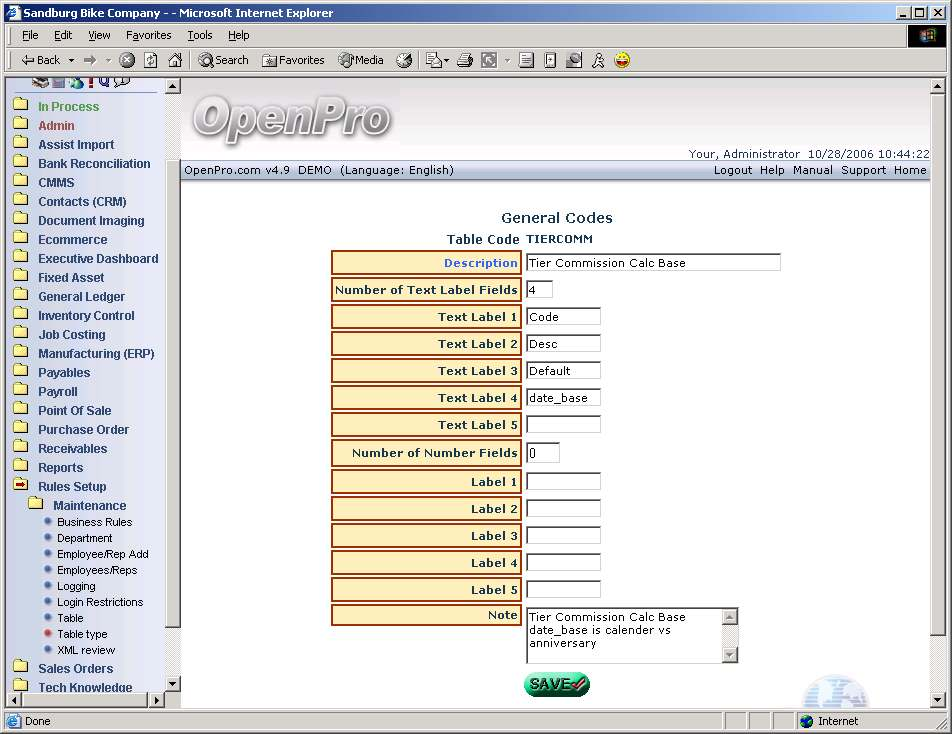This screenshot has height=734, width=952.
Task: Click the green SAVE button
Action: tap(556, 684)
